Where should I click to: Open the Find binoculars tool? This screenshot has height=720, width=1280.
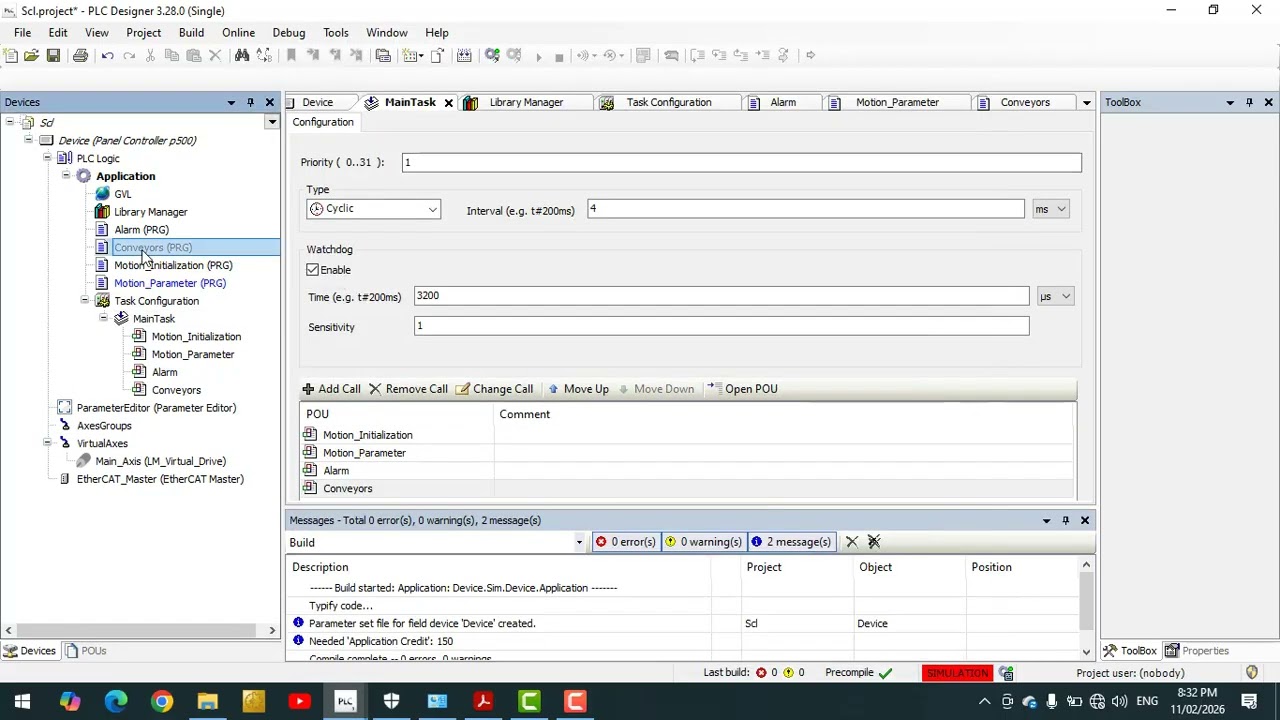click(x=241, y=55)
